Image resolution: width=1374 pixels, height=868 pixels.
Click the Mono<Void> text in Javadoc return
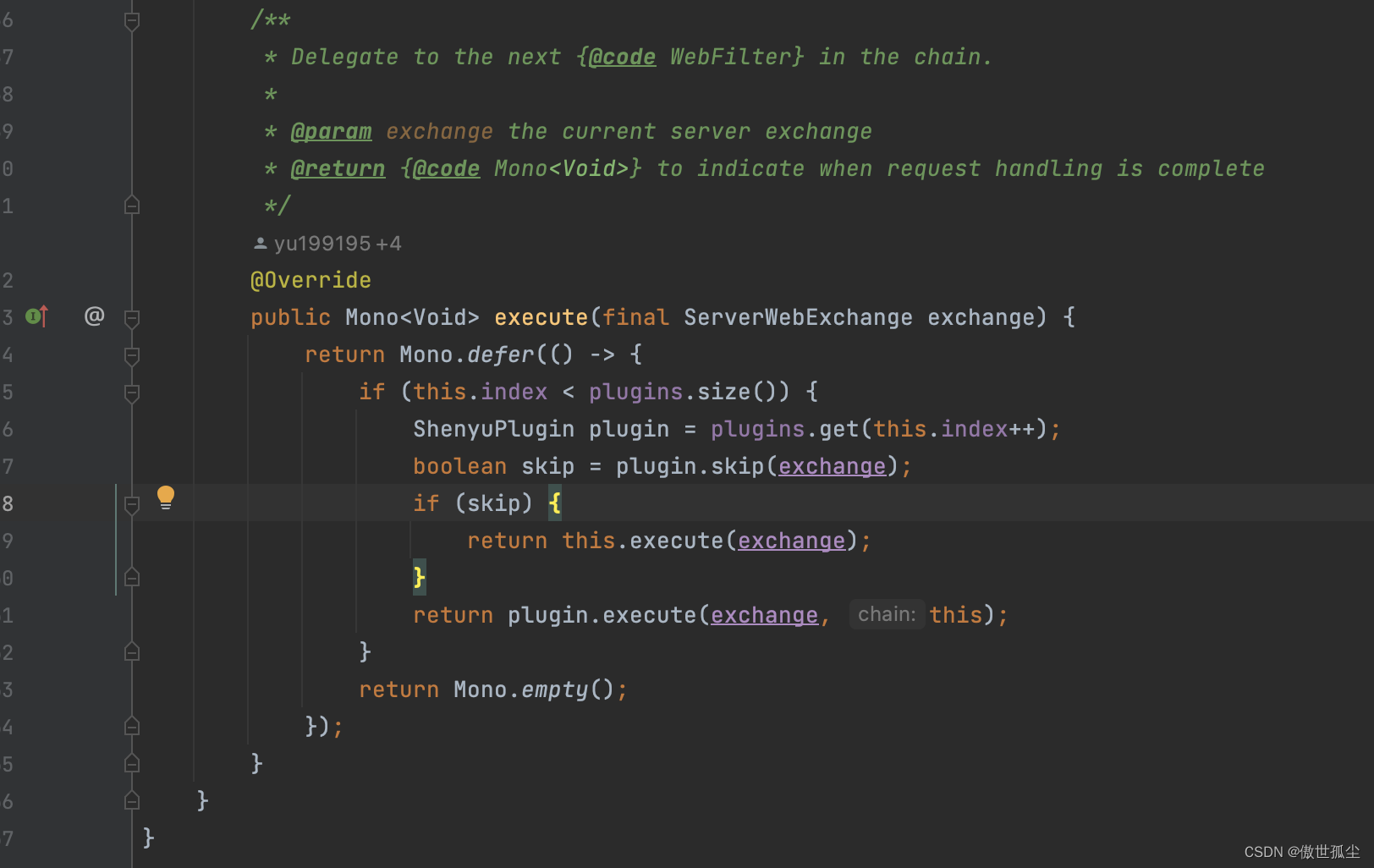coord(561,168)
